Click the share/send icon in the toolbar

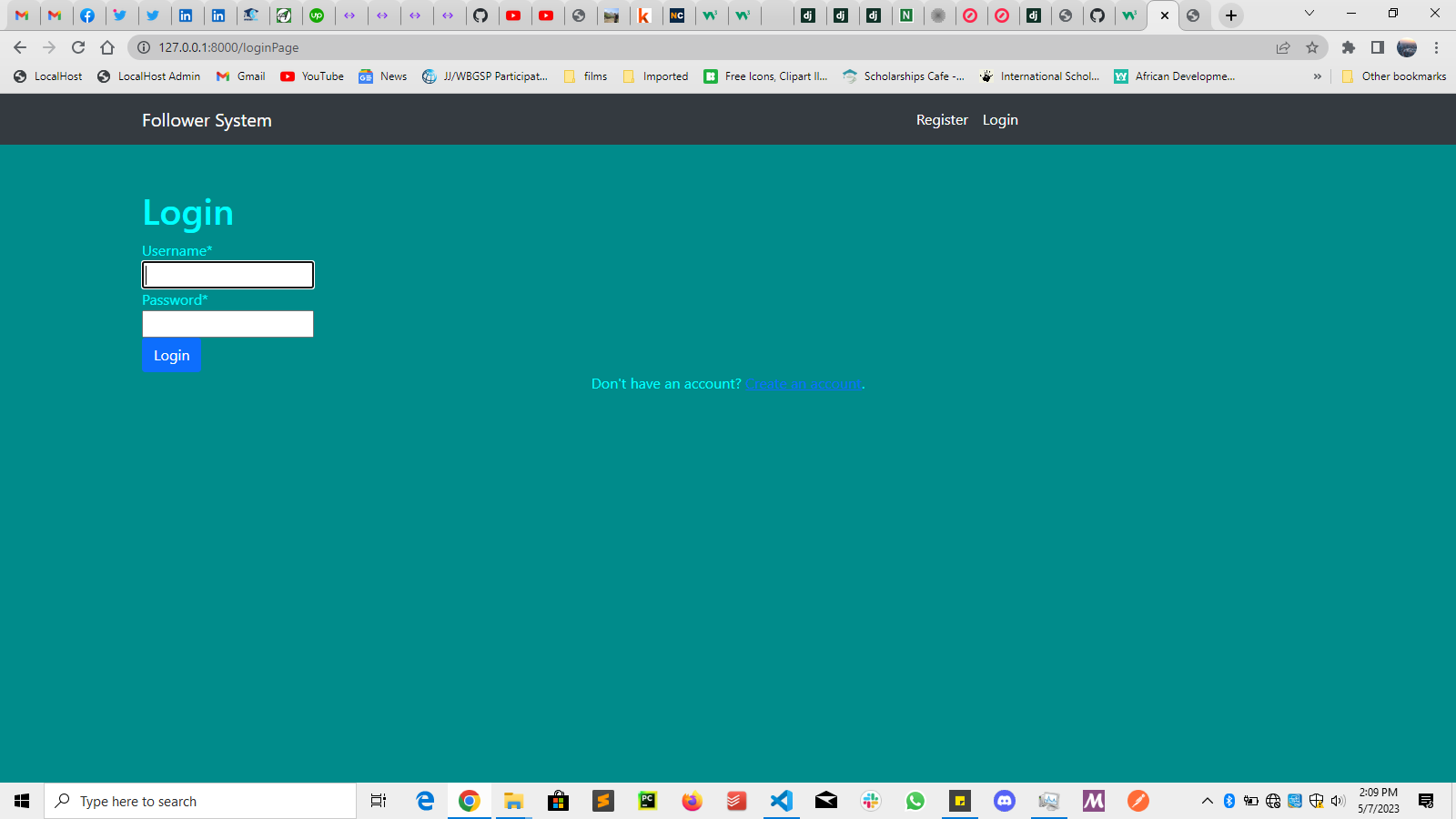click(1283, 47)
